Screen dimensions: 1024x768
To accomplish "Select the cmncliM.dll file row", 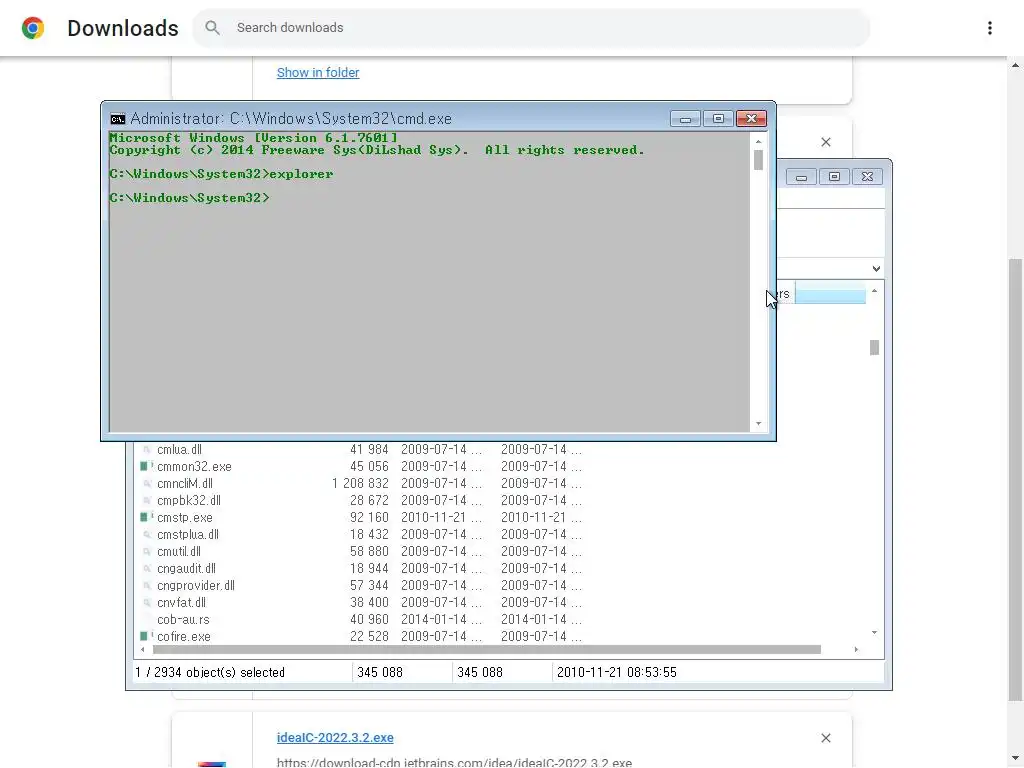I will [361, 483].
